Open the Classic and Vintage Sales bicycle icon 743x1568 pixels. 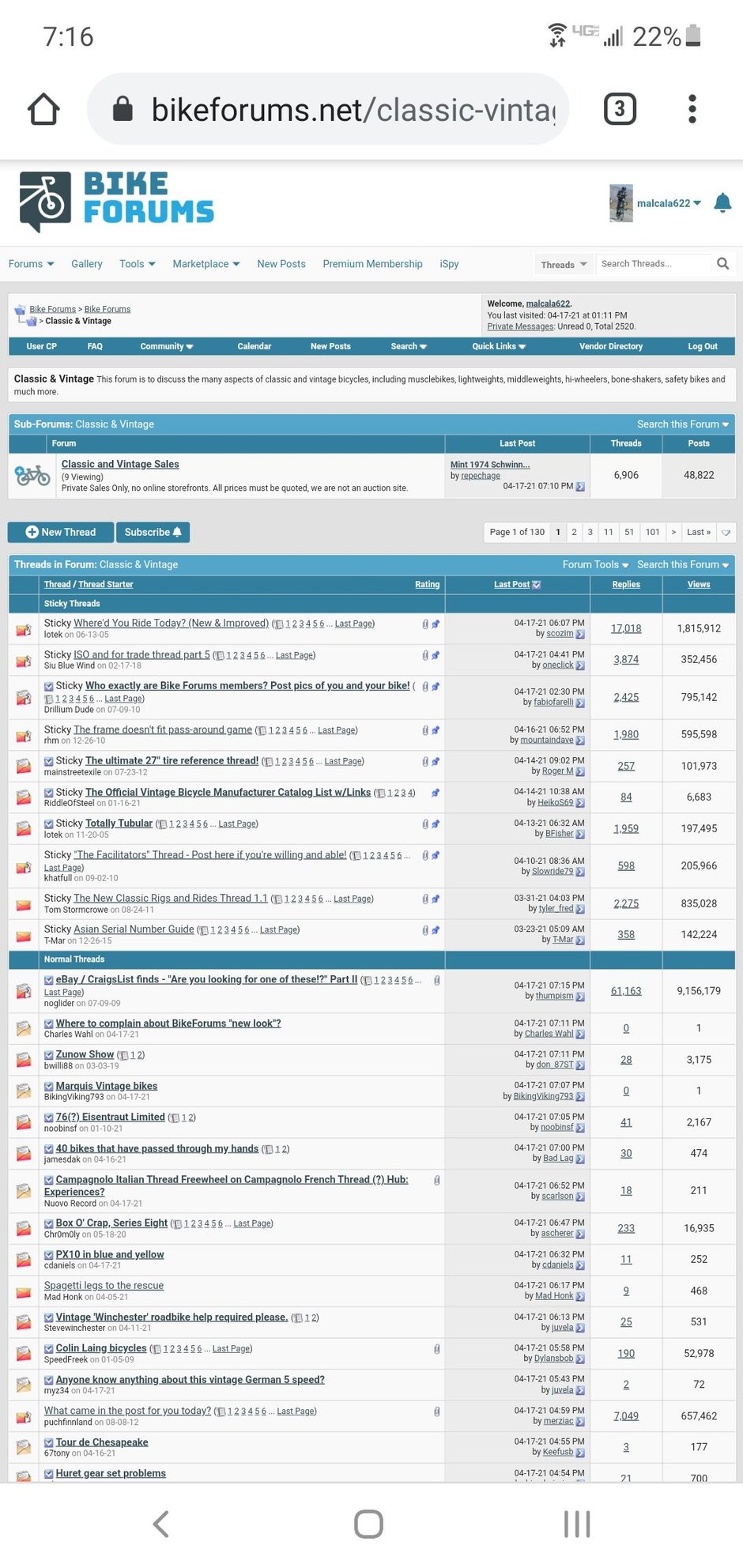click(x=33, y=475)
